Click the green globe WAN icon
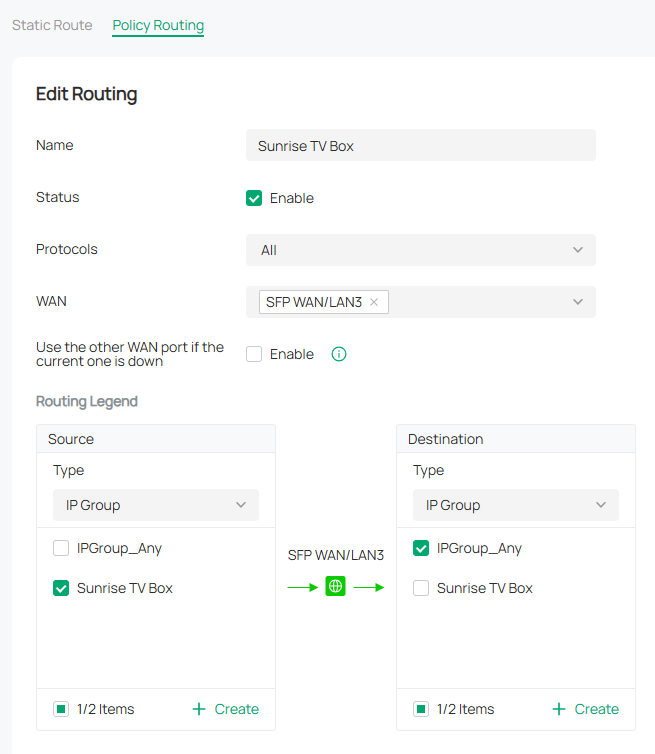Image resolution: width=655 pixels, height=754 pixels. click(x=335, y=587)
